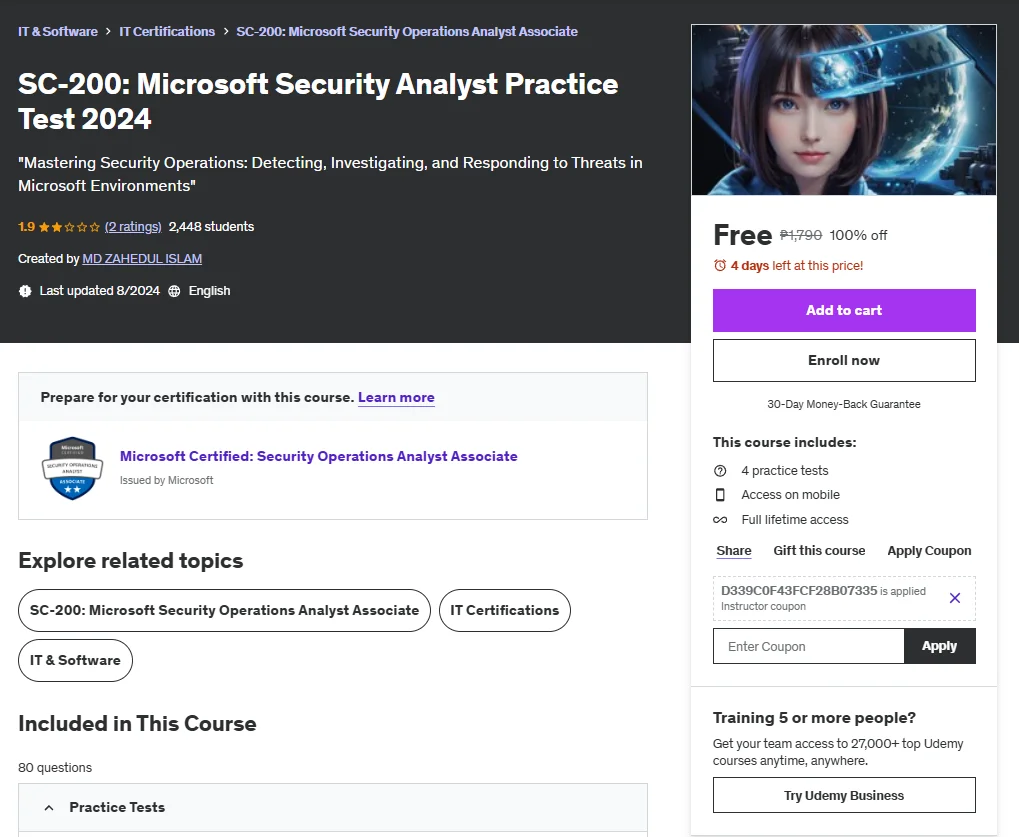Viewport: 1019px width, 837px height.
Task: Click the practice tests question mark icon
Action: (x=720, y=470)
